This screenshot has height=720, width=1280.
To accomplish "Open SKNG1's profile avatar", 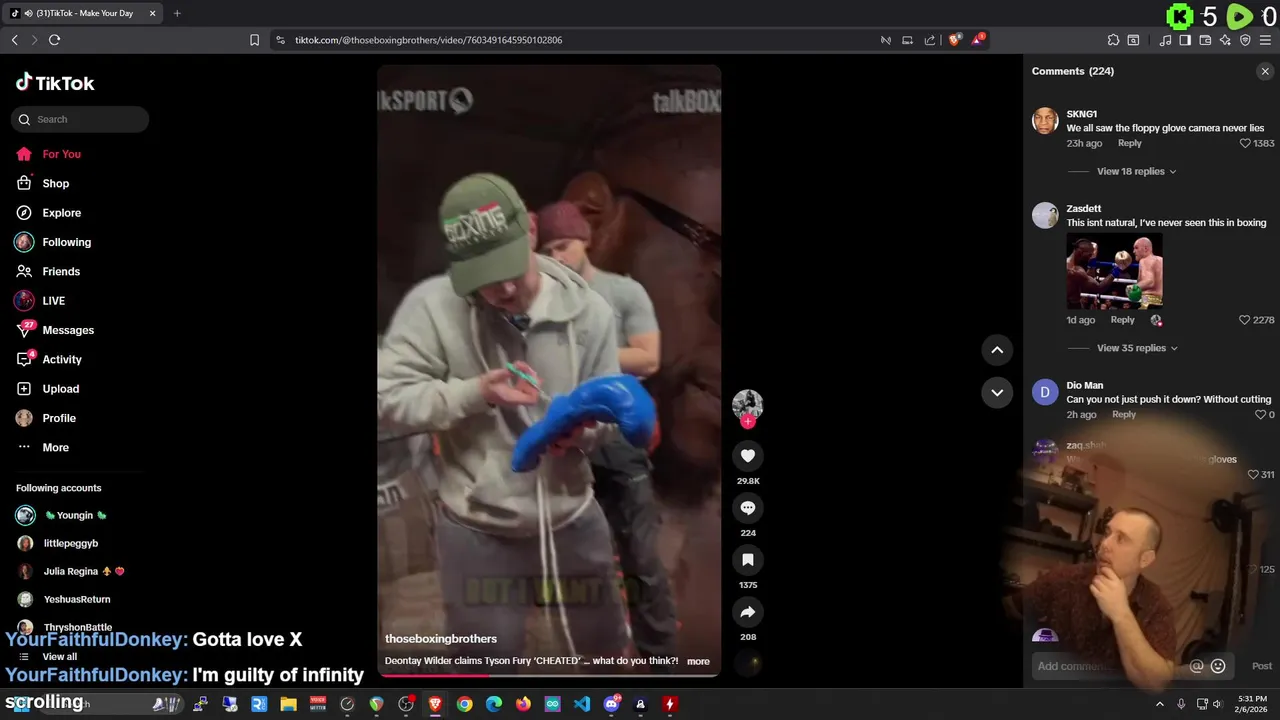I will click(x=1045, y=121).
